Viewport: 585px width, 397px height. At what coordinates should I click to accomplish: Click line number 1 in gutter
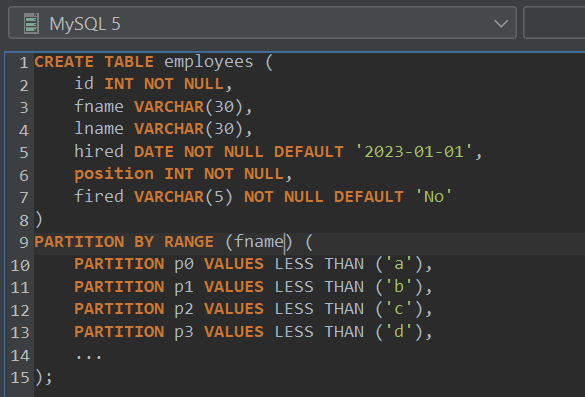[24, 63]
